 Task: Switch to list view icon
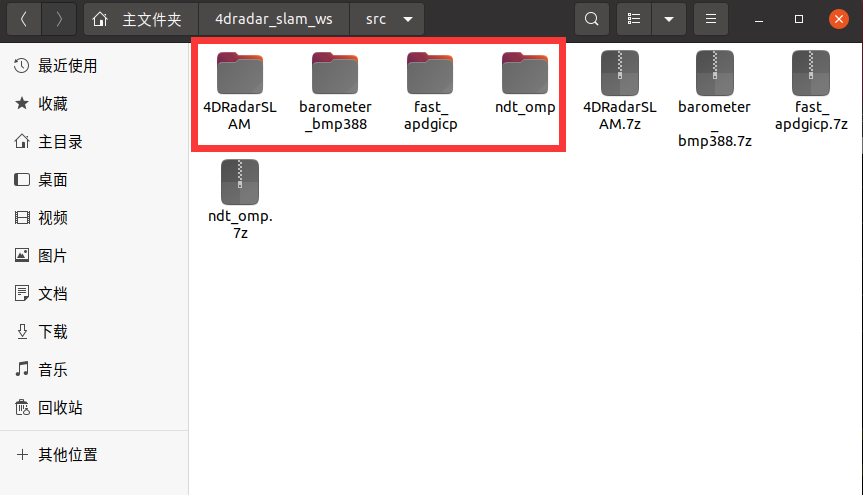[634, 19]
